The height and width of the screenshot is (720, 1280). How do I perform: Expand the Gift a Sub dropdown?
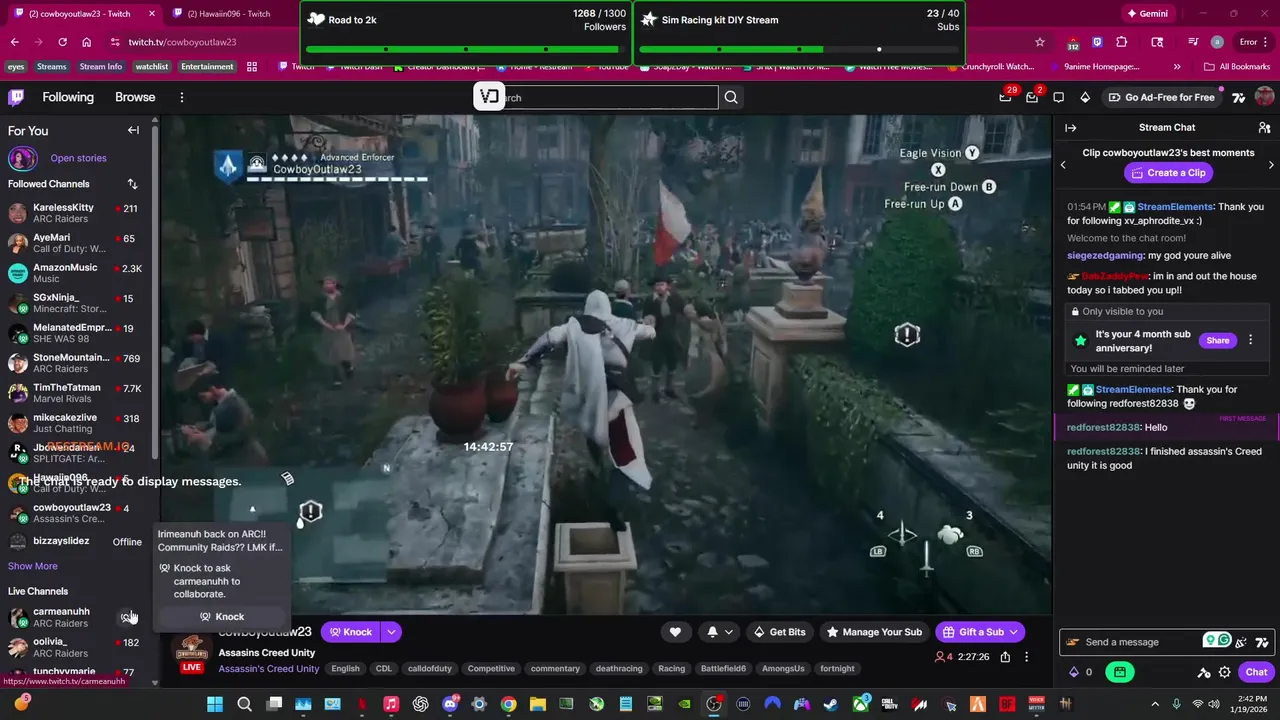[x=1013, y=632]
